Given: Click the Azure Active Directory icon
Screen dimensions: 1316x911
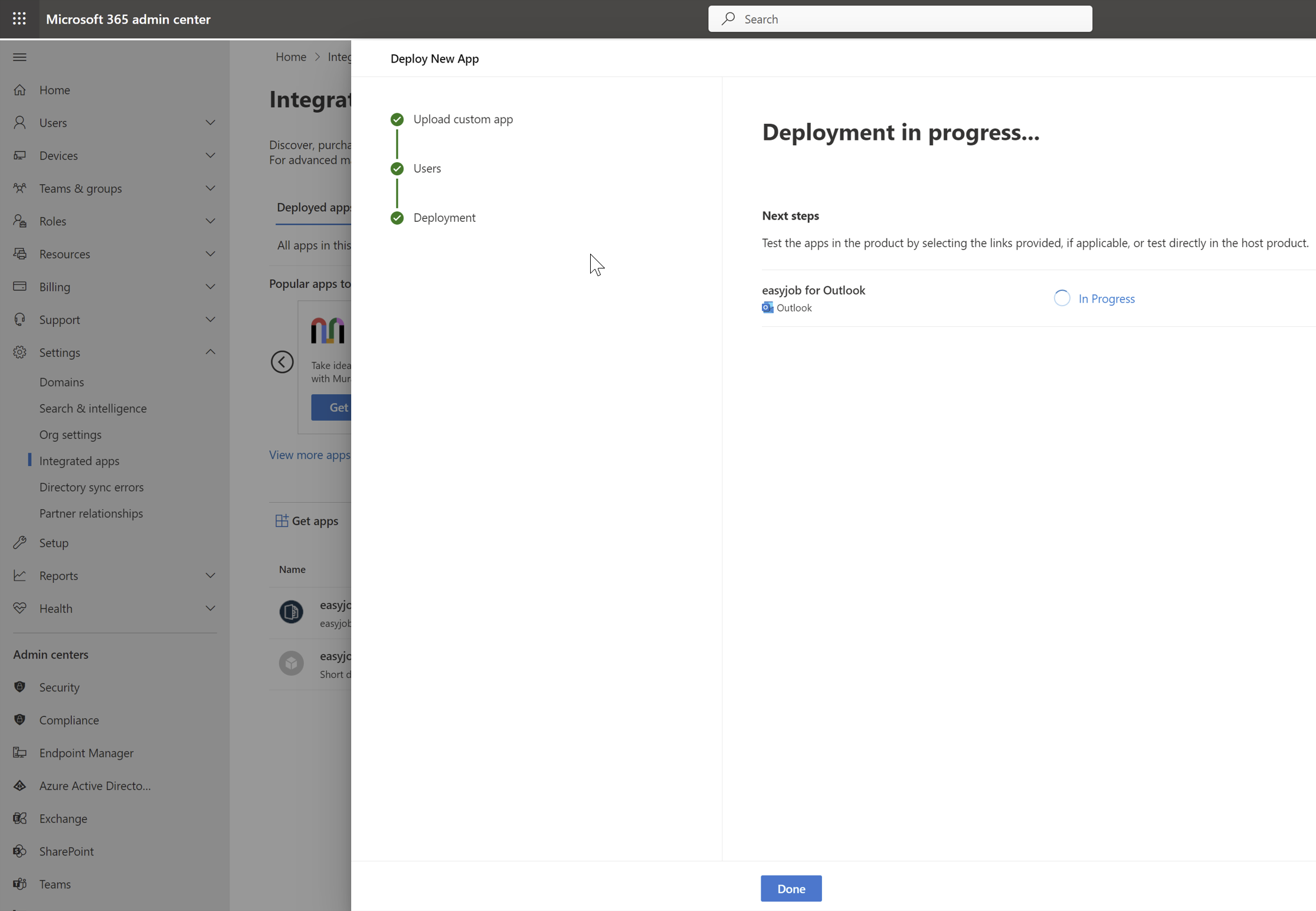Looking at the screenshot, I should point(20,785).
